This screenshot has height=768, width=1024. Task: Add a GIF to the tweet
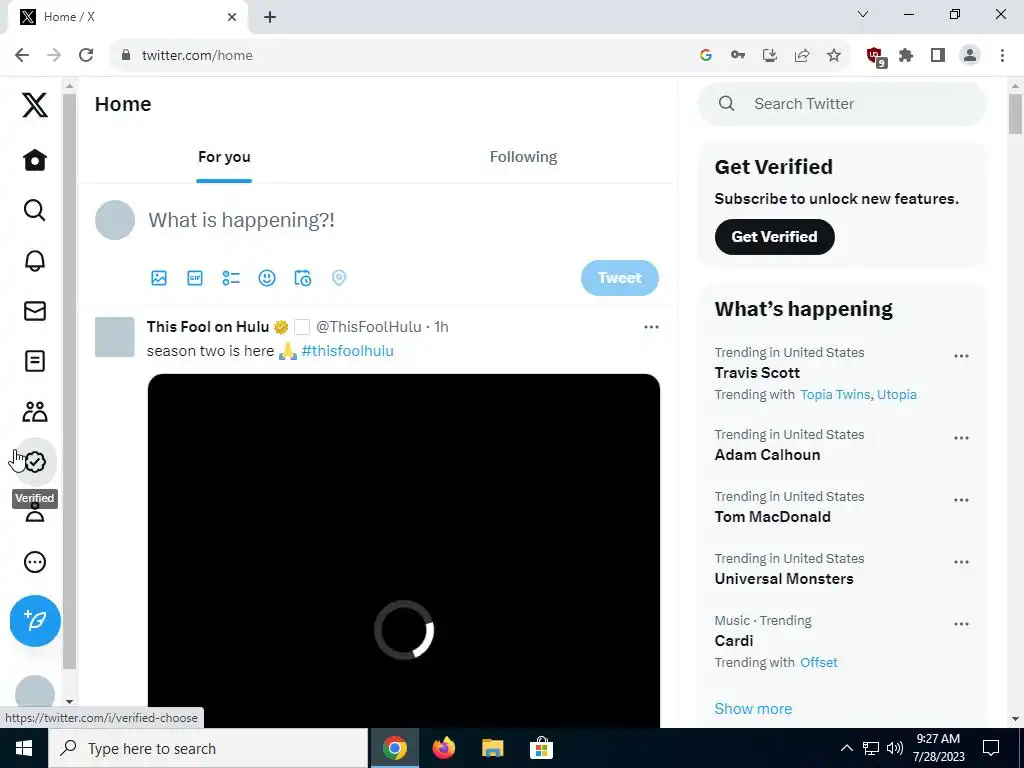click(195, 278)
